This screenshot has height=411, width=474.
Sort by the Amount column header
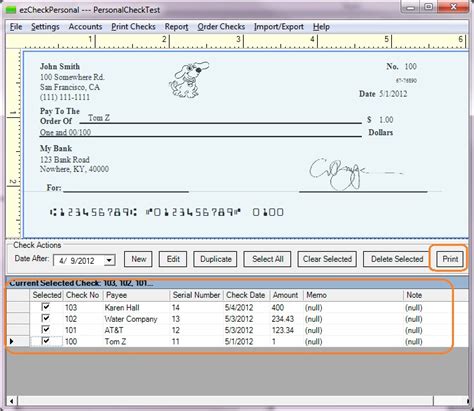coord(286,295)
